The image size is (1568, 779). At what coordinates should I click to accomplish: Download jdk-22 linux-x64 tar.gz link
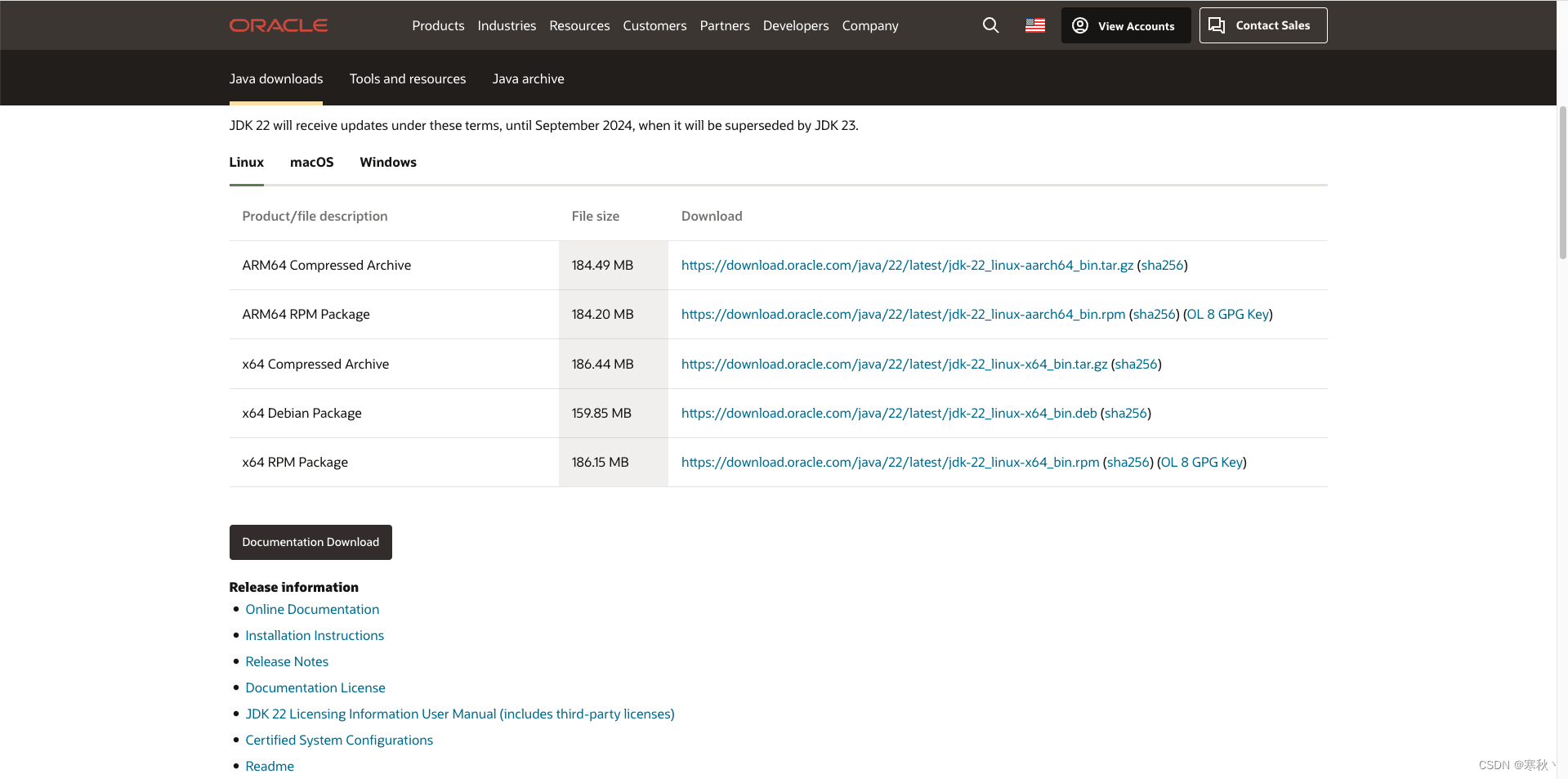click(x=894, y=364)
